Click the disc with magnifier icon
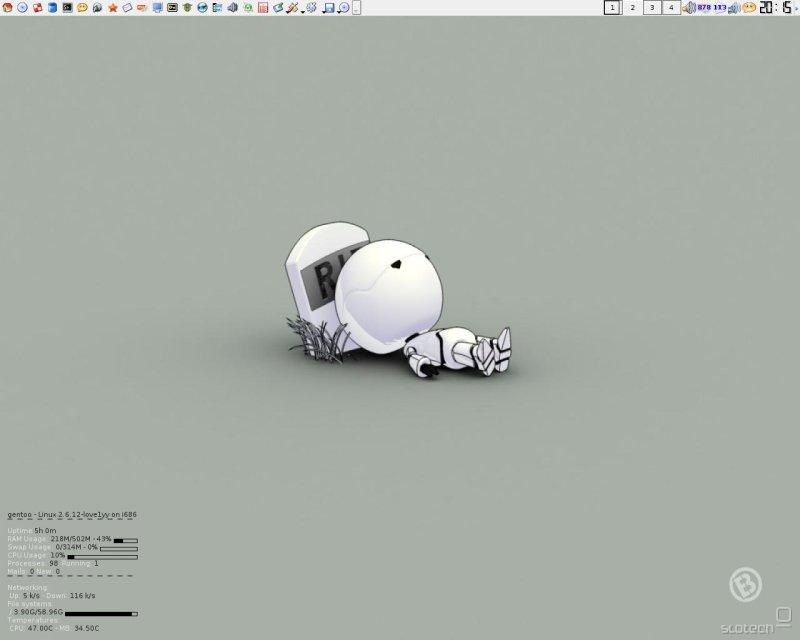The image size is (800, 640). [344, 7]
